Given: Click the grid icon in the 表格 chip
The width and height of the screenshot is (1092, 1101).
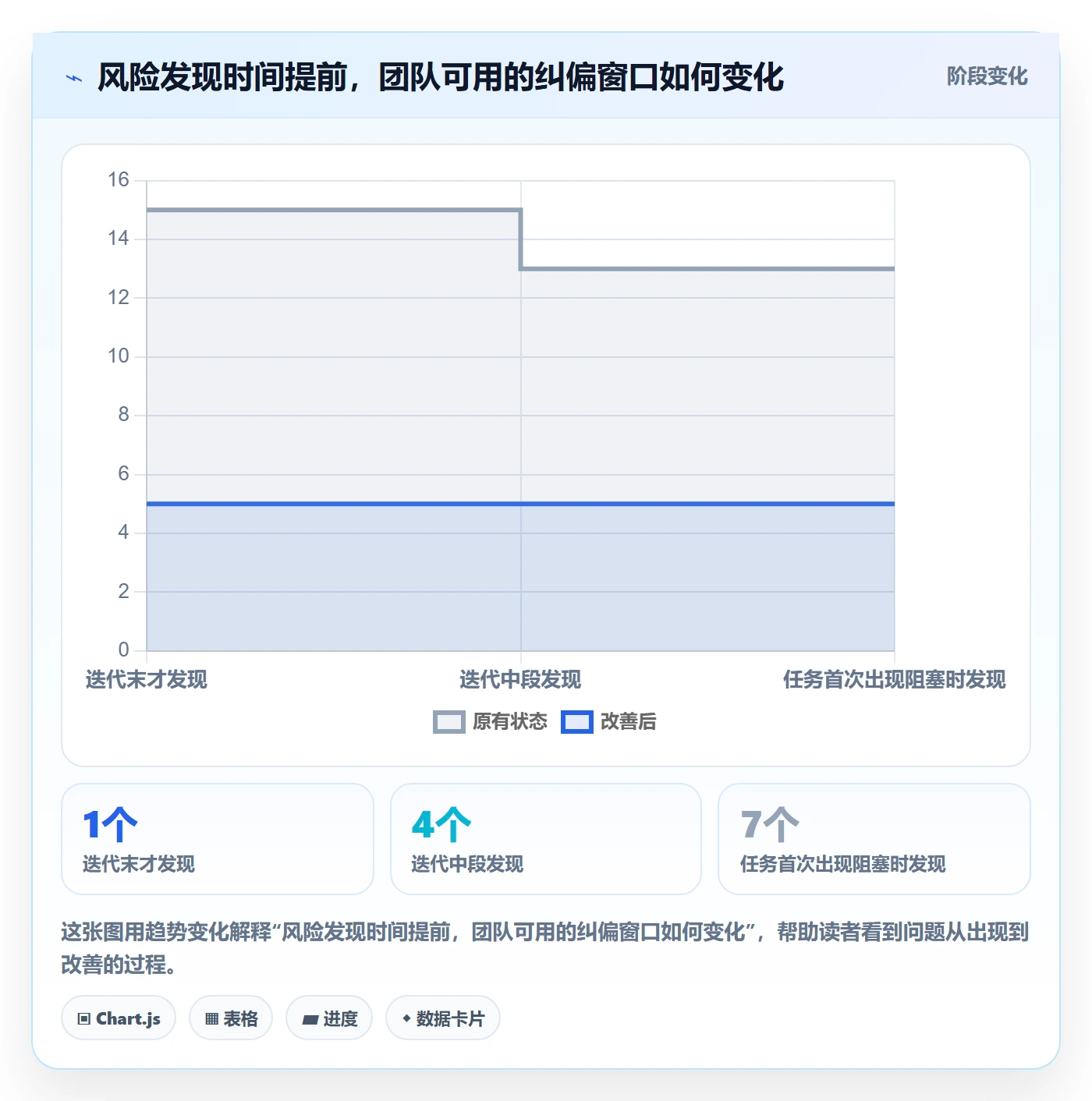Looking at the screenshot, I should [211, 1019].
